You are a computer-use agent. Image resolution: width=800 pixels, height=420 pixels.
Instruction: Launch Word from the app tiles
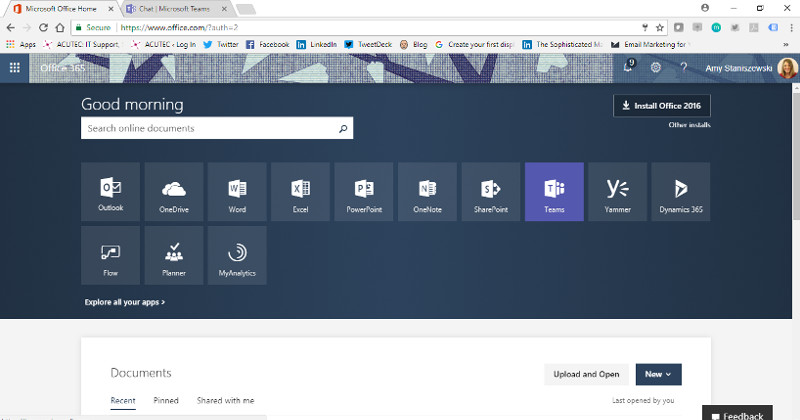coord(237,191)
